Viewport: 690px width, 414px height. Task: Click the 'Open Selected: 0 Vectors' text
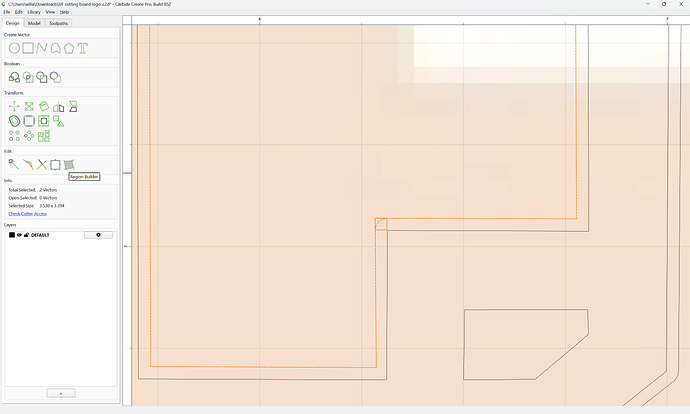(x=33, y=198)
